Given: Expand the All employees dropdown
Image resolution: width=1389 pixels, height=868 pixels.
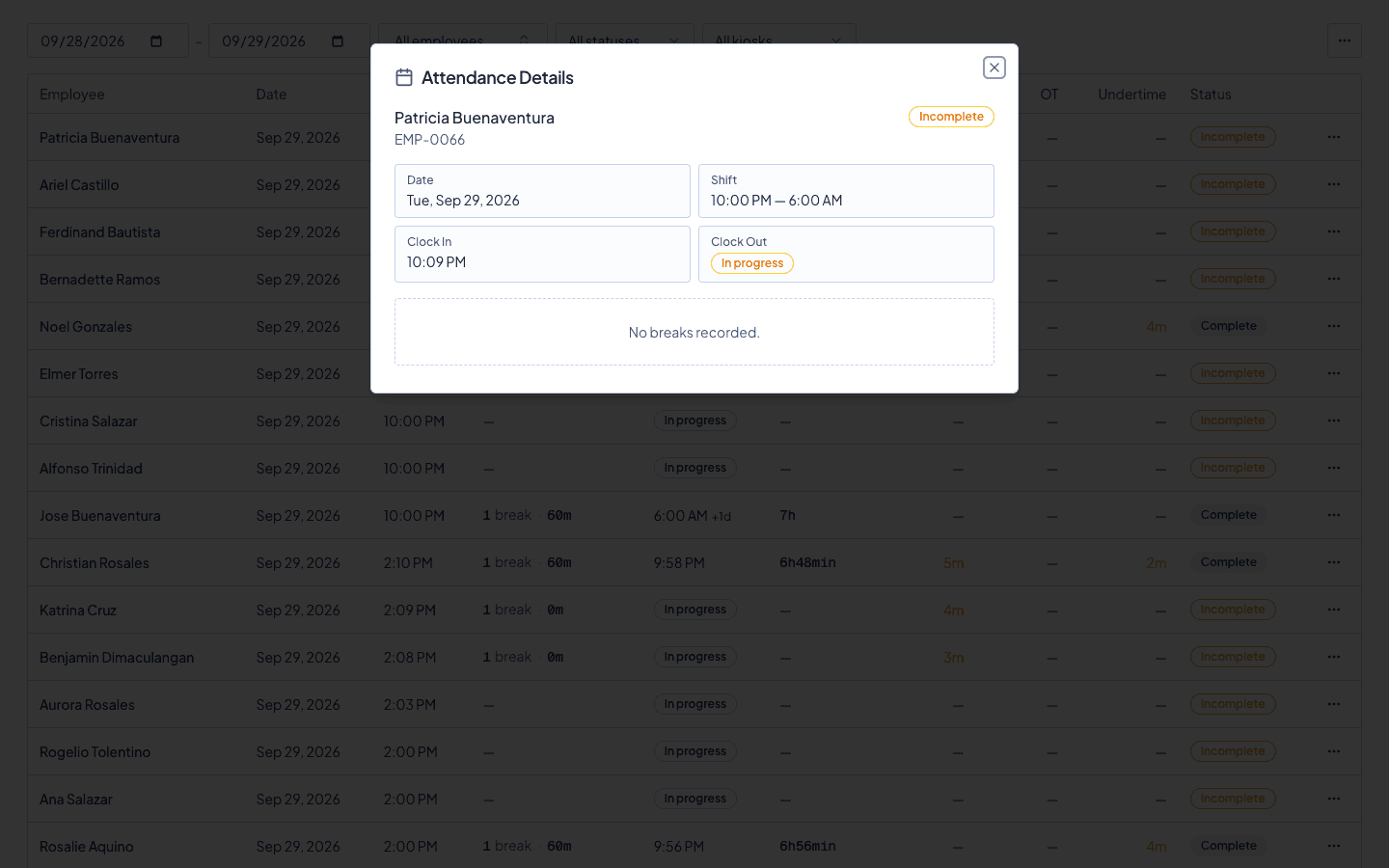Looking at the screenshot, I should click(x=463, y=41).
